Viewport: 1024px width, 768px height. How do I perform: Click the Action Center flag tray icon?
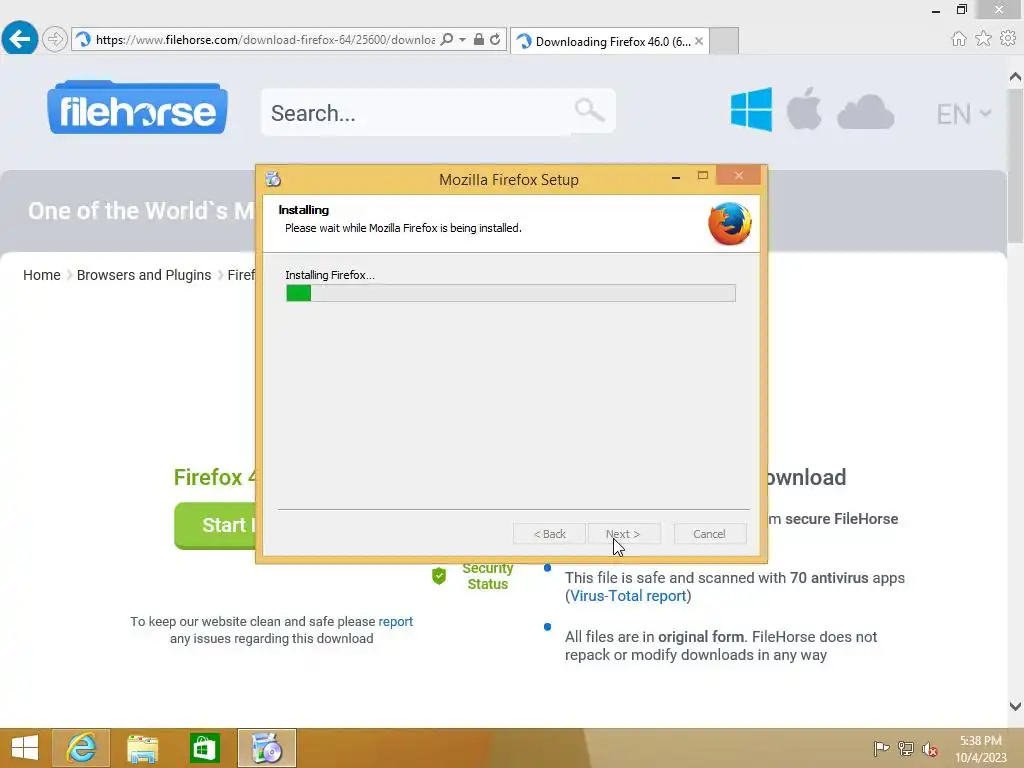point(881,748)
